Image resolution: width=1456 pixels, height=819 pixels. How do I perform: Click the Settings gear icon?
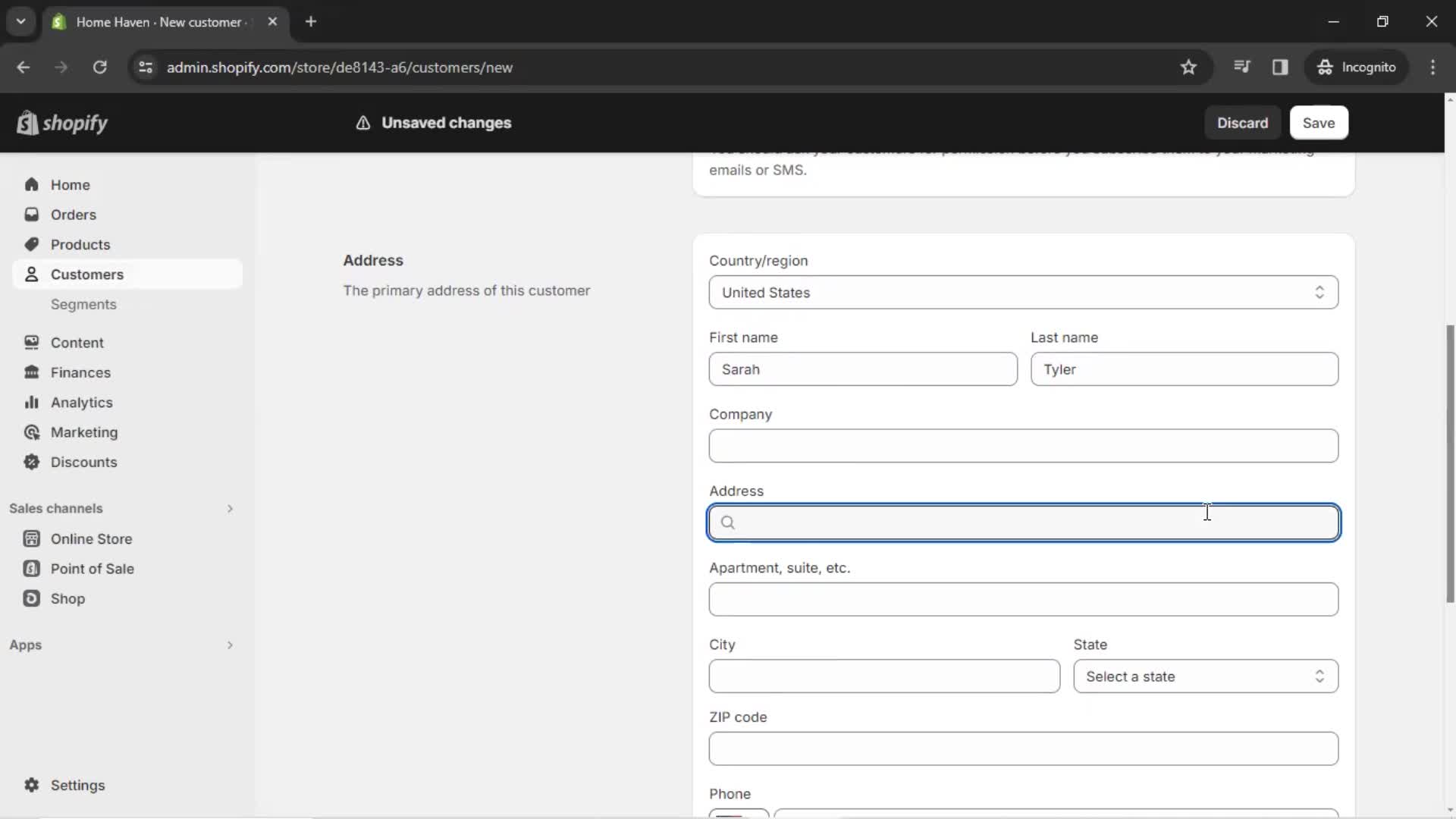[31, 785]
